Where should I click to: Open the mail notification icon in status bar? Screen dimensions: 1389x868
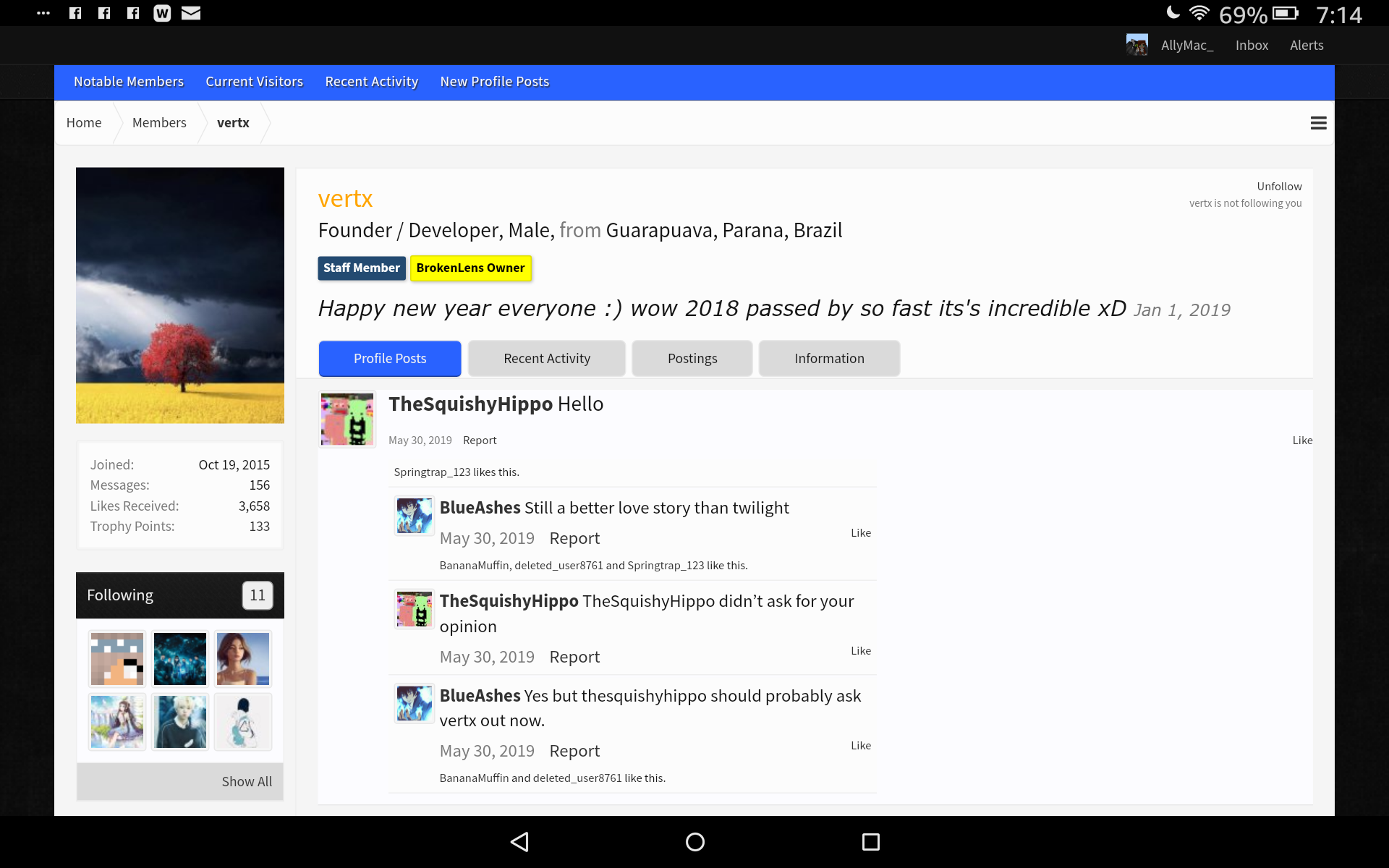[191, 13]
